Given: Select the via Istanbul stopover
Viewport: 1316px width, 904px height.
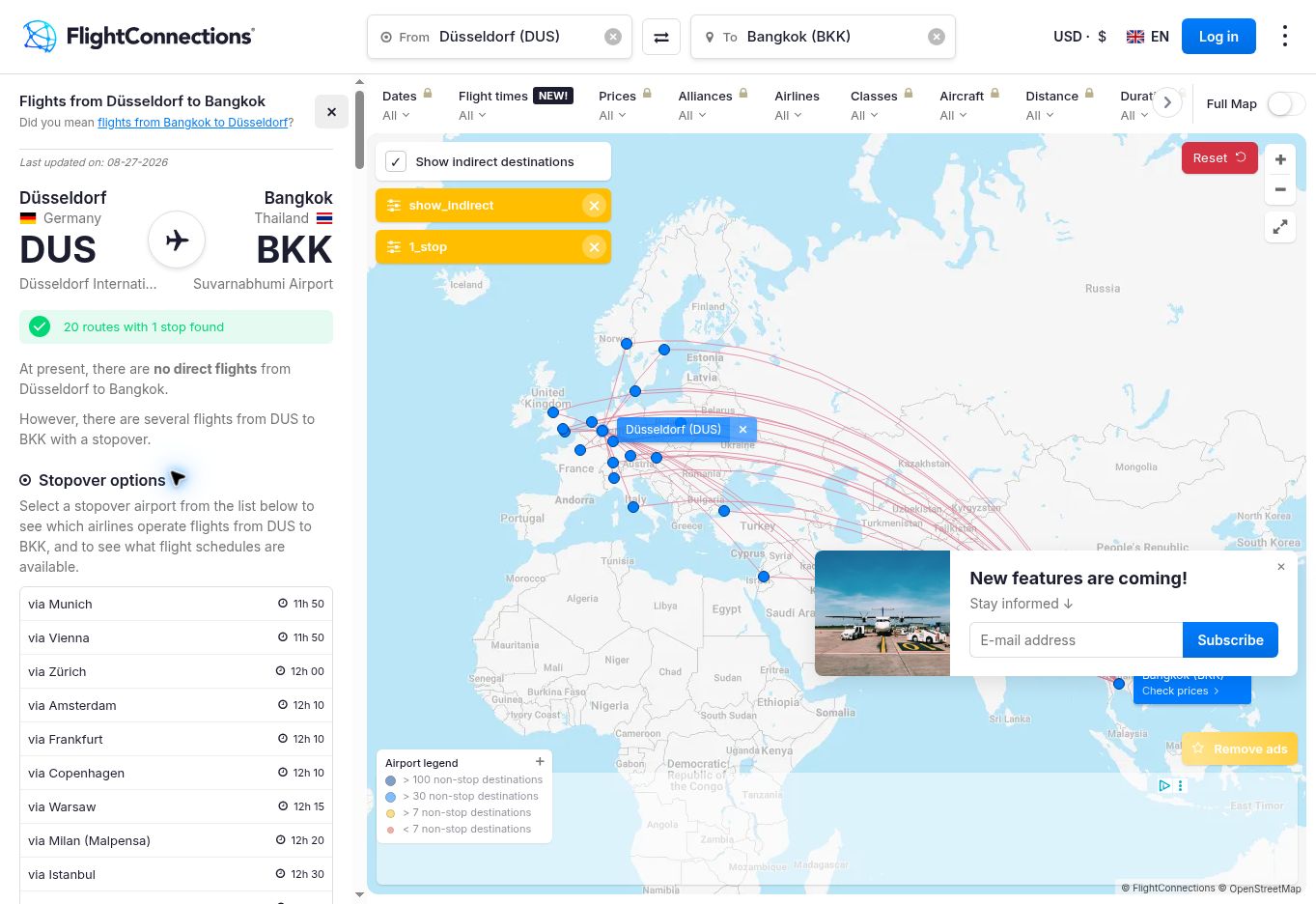Looking at the screenshot, I should click(176, 874).
